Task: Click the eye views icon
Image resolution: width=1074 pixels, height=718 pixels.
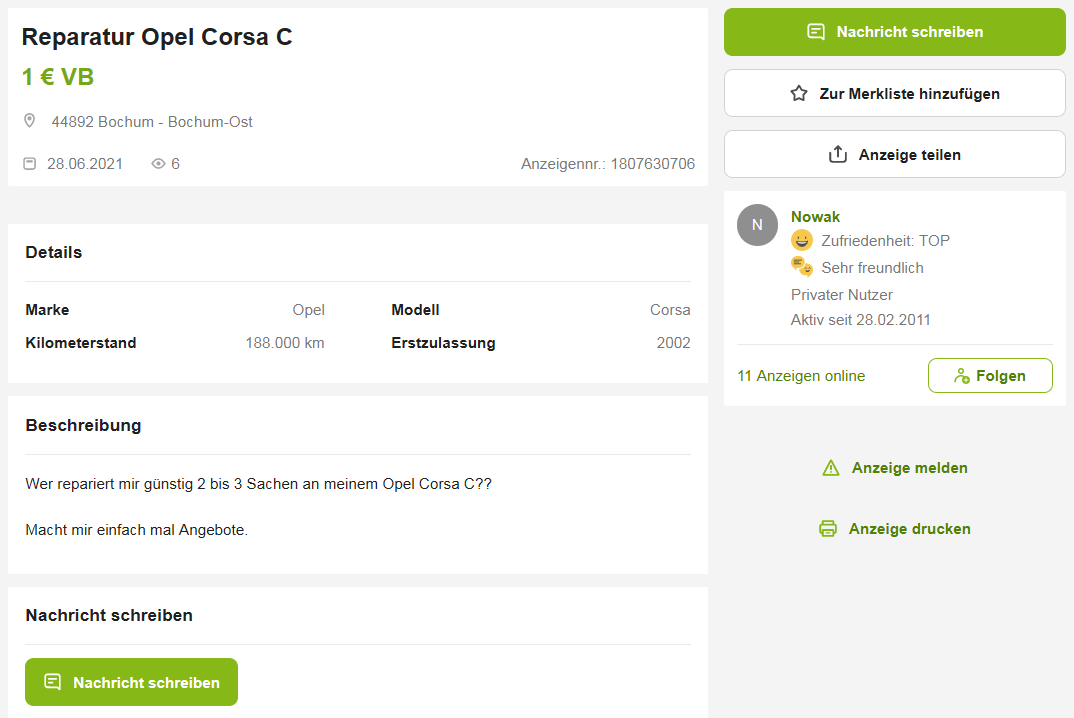Action: point(158,163)
